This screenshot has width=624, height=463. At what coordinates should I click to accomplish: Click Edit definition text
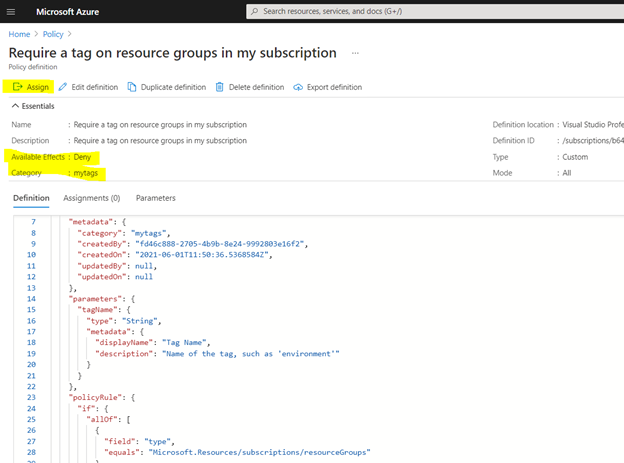pos(95,87)
